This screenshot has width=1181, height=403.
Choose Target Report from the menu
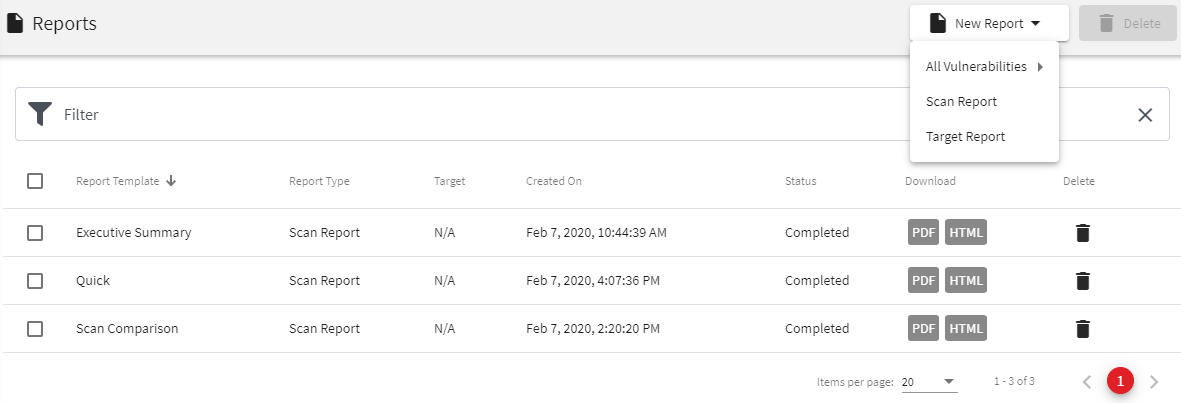click(x=965, y=137)
